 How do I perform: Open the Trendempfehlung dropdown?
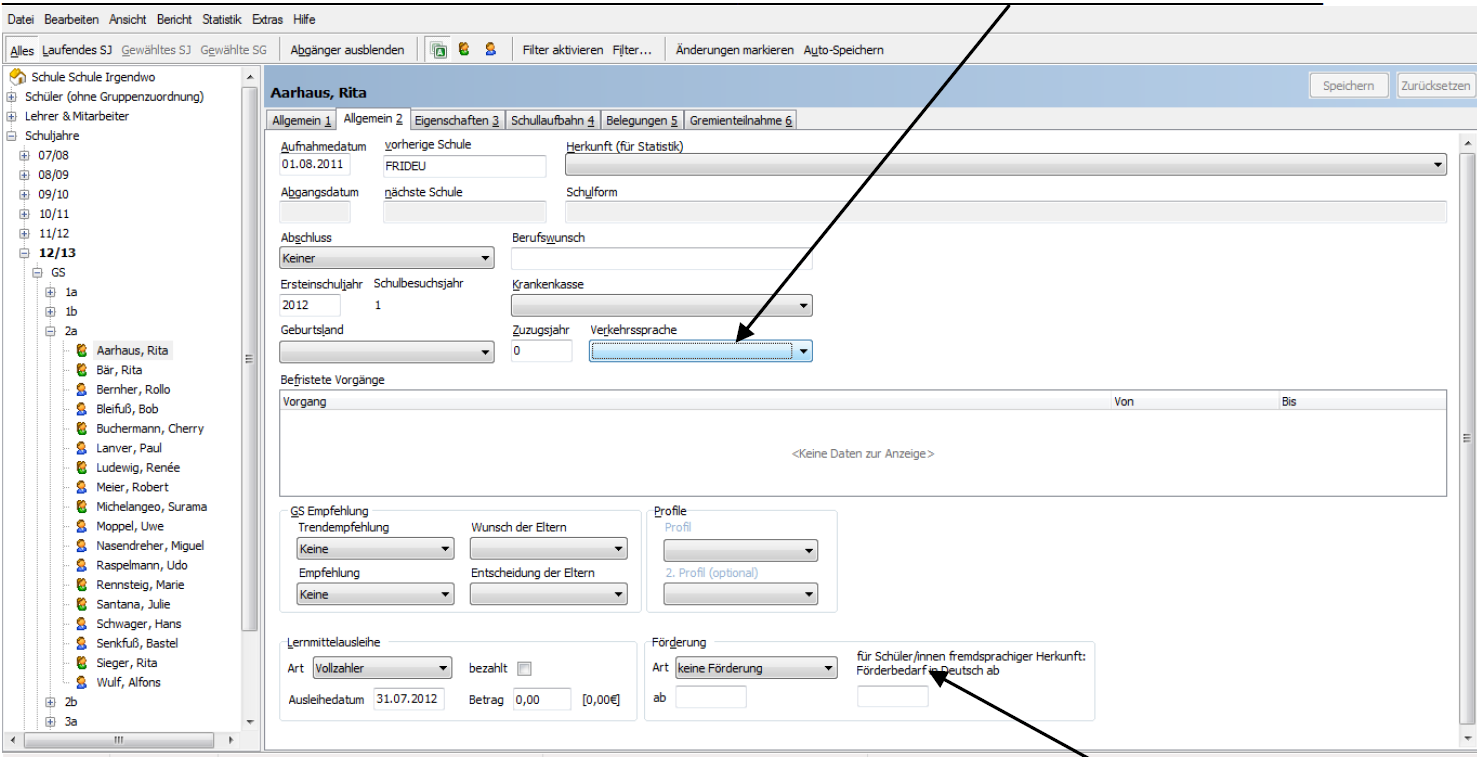click(376, 549)
